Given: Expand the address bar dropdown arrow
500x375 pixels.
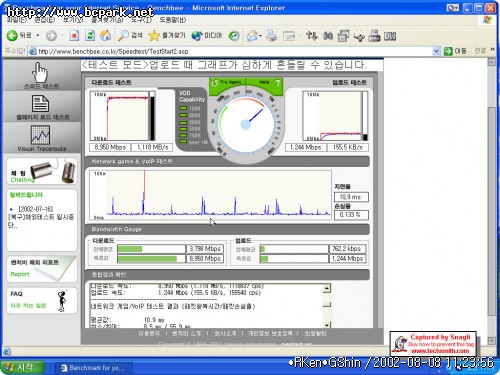Looking at the screenshot, I should tap(436, 51).
